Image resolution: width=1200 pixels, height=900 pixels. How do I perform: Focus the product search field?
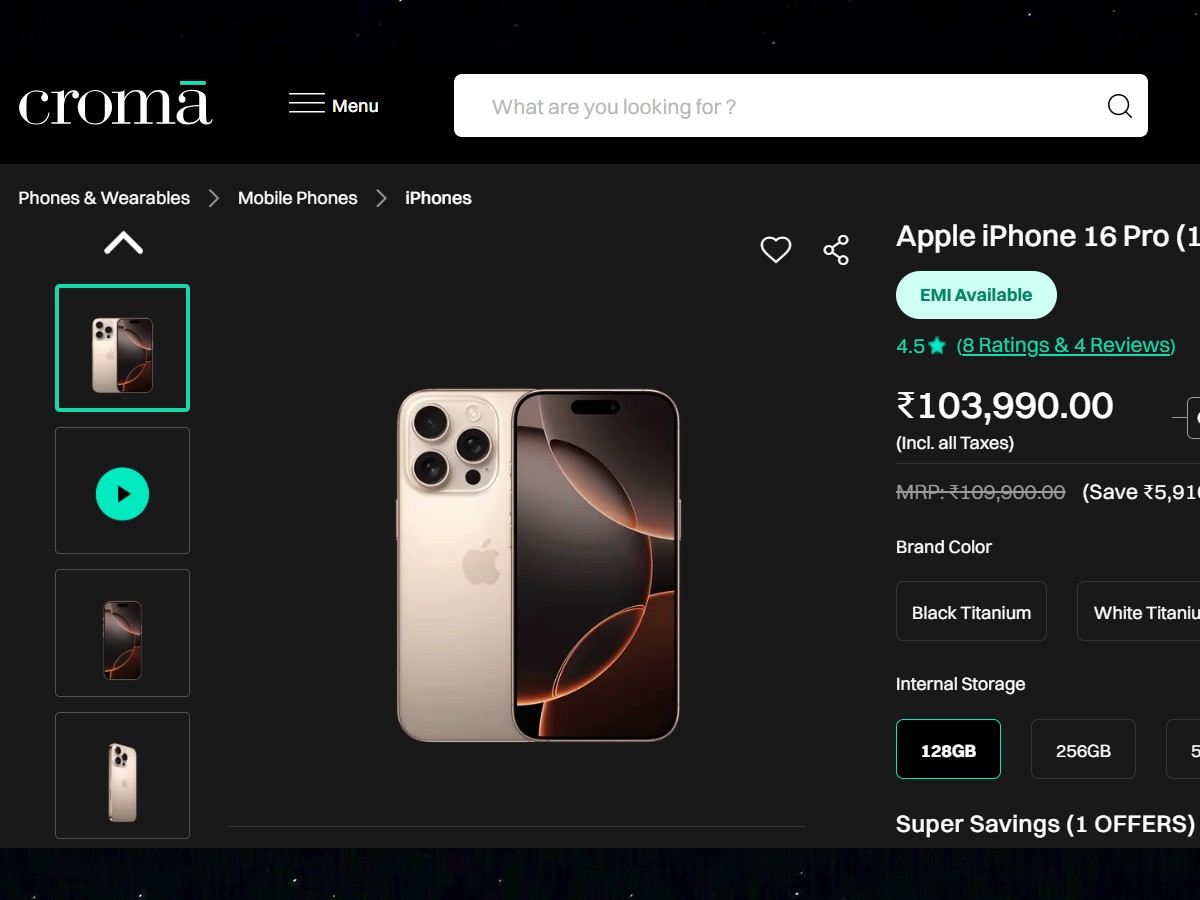[780, 106]
